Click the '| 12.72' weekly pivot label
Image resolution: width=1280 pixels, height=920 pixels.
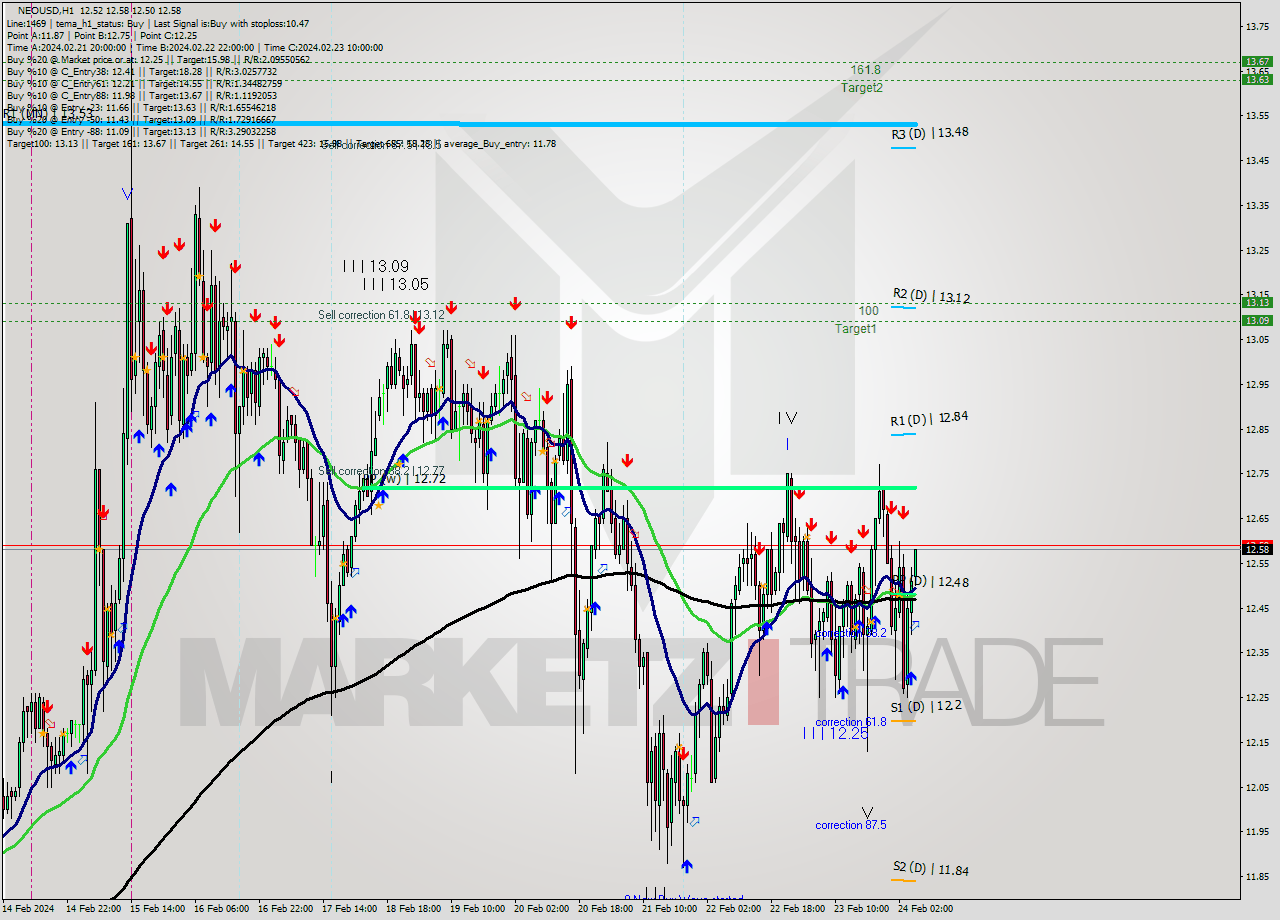(x=425, y=479)
